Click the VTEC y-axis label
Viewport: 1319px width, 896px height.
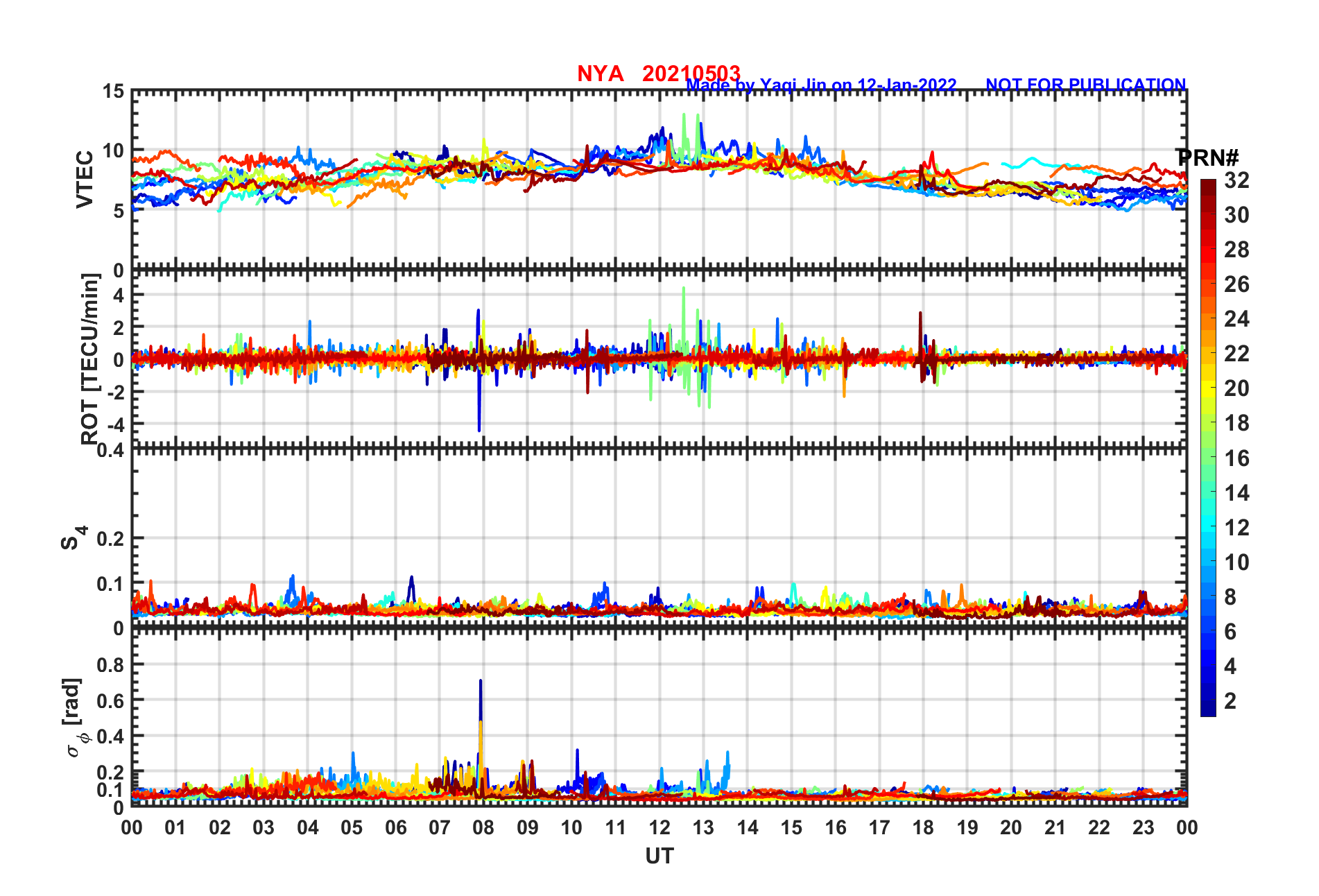coord(85,179)
